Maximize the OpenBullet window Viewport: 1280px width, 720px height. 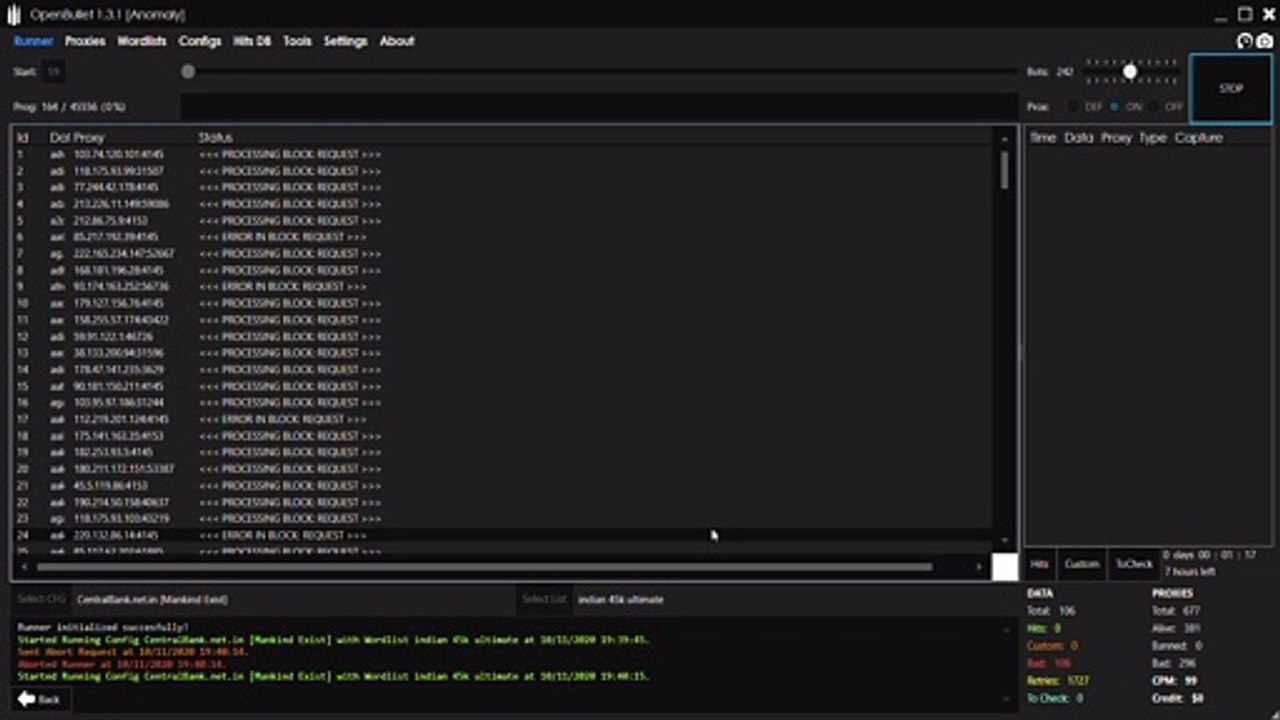[1245, 14]
